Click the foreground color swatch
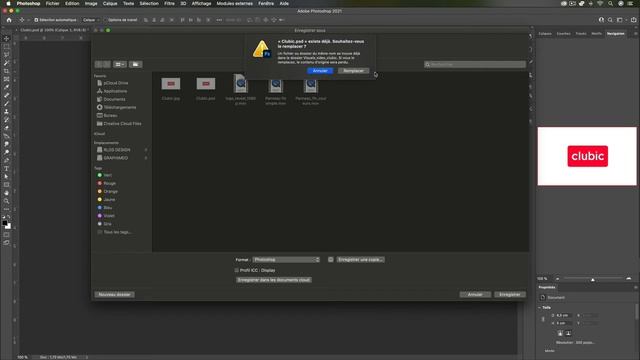This screenshot has height=360, width=640. pyautogui.click(x=4, y=223)
